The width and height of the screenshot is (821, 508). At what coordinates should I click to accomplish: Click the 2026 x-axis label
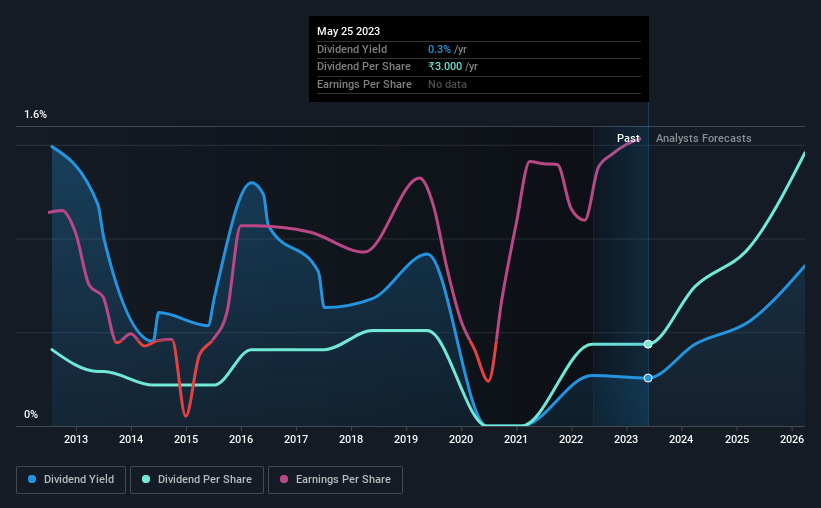792,439
